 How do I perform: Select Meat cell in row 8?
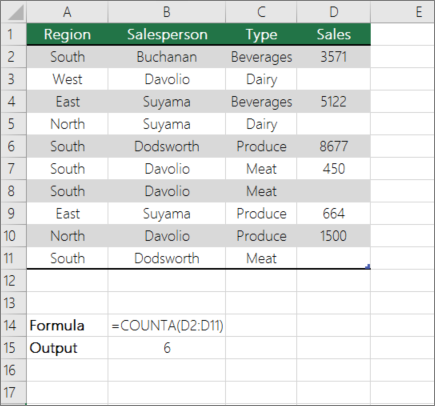click(x=261, y=191)
